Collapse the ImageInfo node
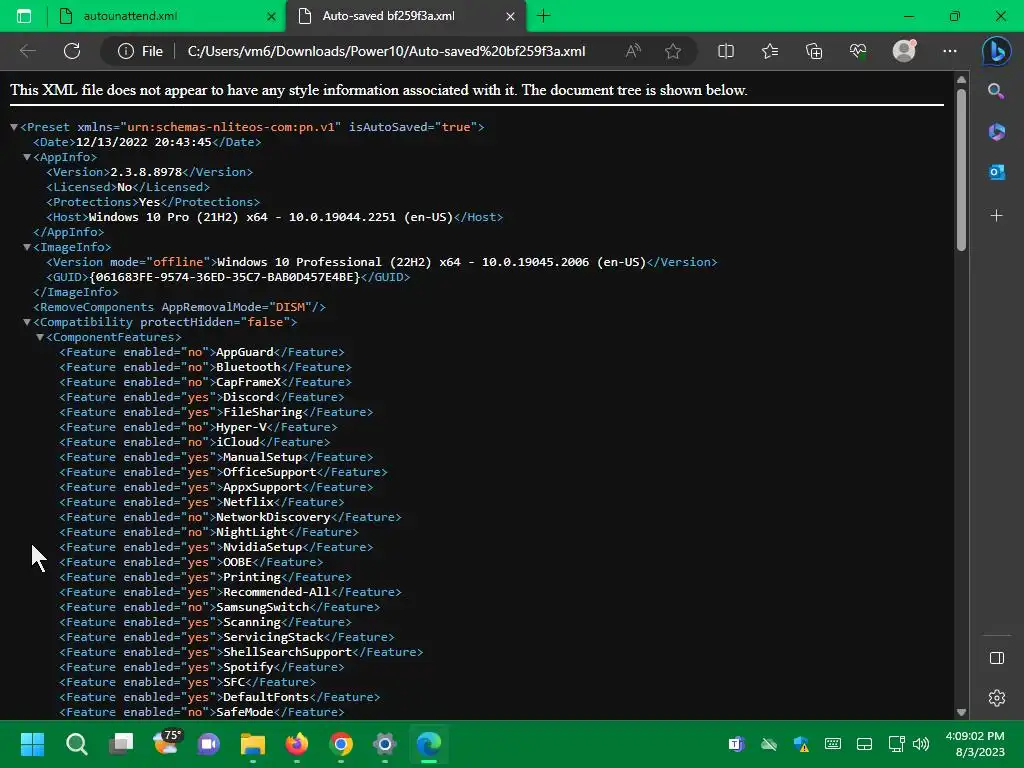Screen dimensions: 1024x768 27,247
